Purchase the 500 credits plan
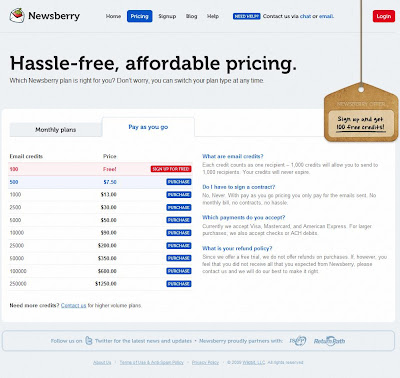Image resolution: width=400 pixels, height=378 pixels. pos(179,182)
